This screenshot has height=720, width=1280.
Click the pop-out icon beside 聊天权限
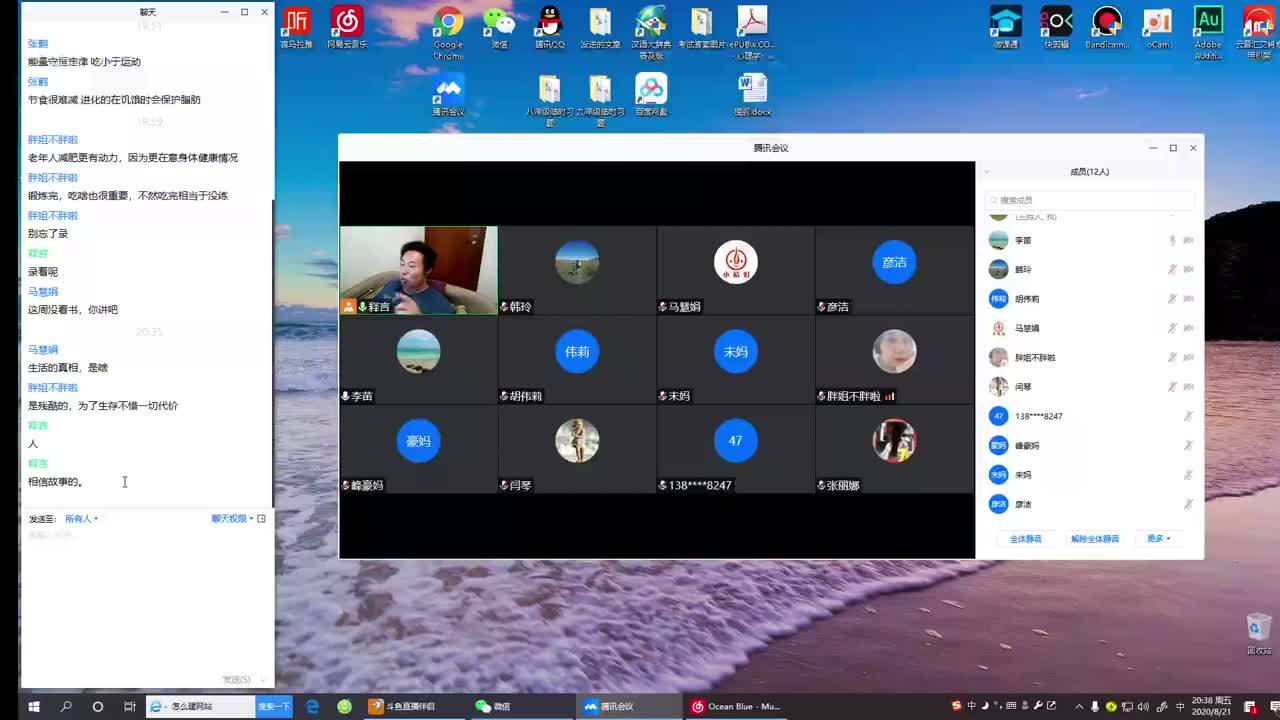tap(262, 519)
